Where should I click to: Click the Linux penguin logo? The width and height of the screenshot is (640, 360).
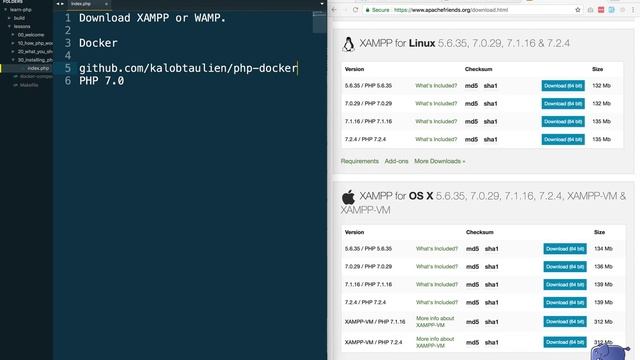click(348, 44)
